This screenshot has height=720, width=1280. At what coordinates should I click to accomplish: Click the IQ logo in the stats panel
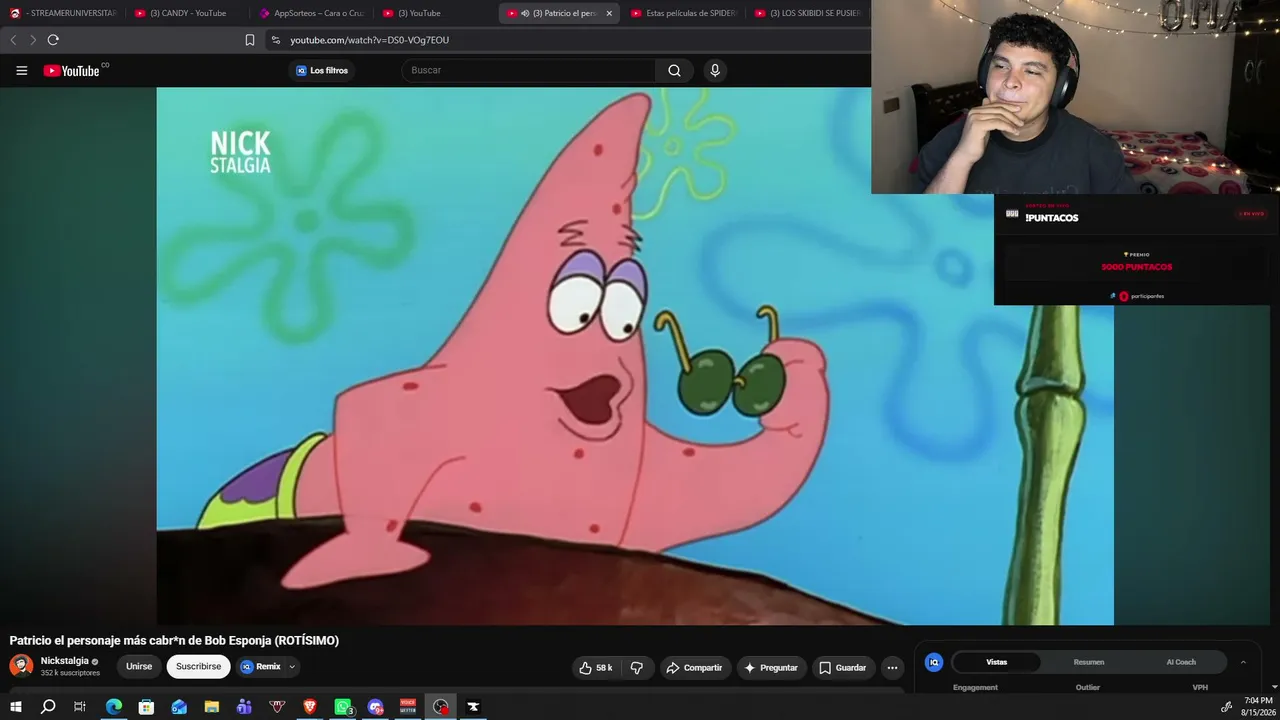pyautogui.click(x=934, y=662)
